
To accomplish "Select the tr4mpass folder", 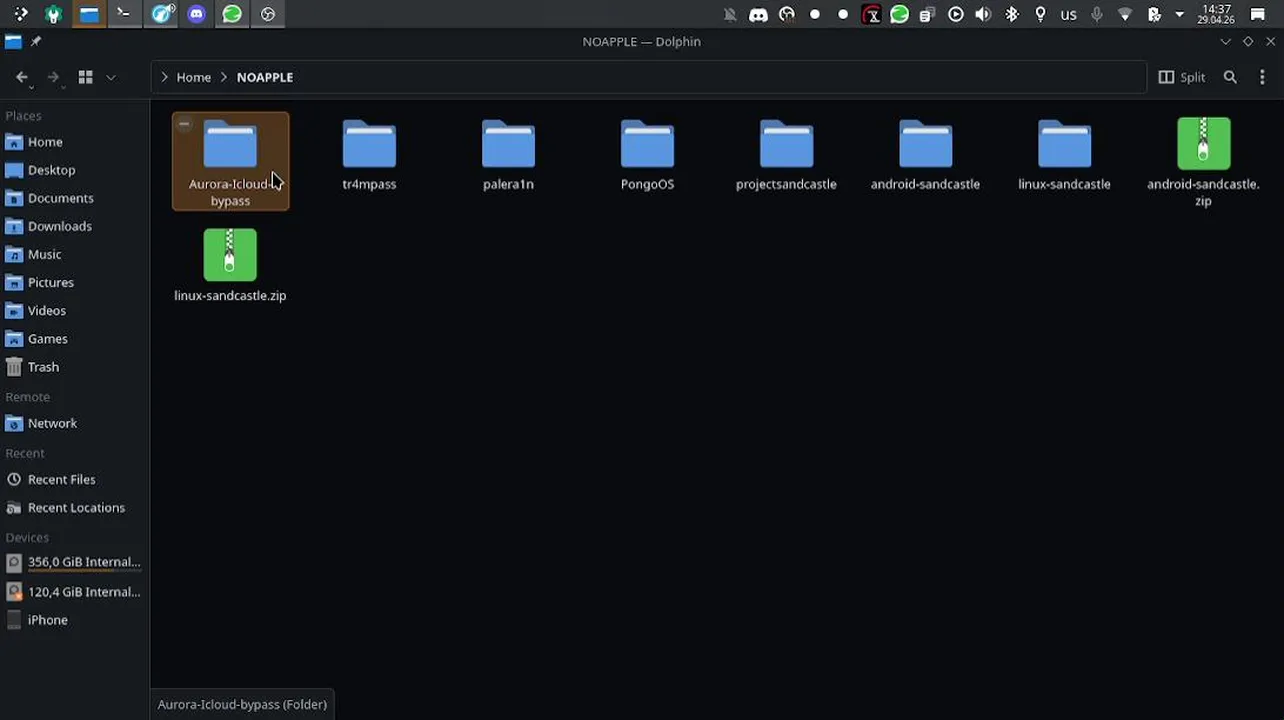I will 369,155.
